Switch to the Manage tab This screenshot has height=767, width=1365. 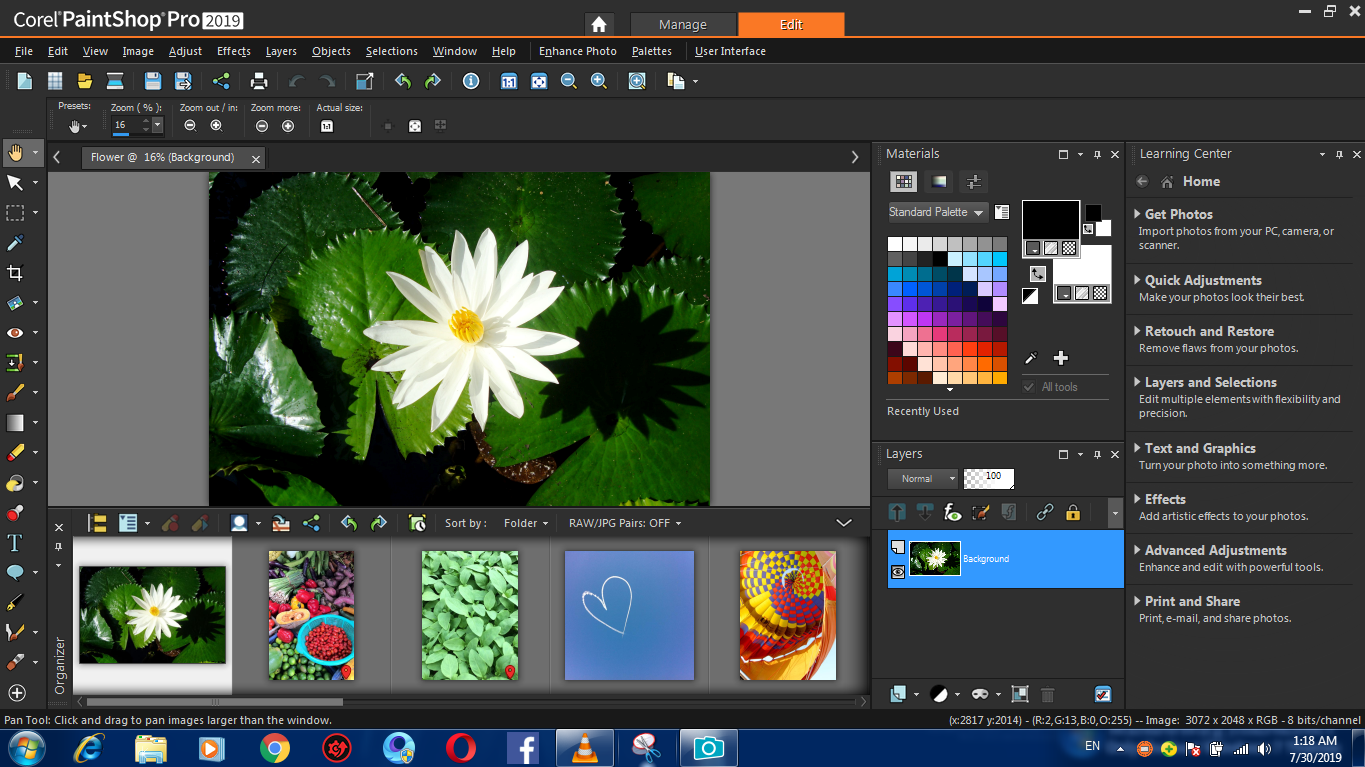(683, 25)
